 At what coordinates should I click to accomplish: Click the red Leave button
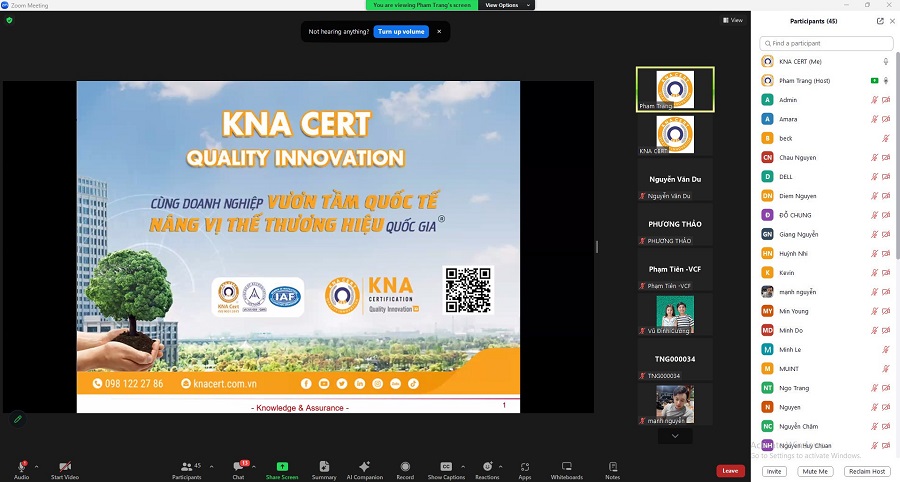tap(730, 471)
